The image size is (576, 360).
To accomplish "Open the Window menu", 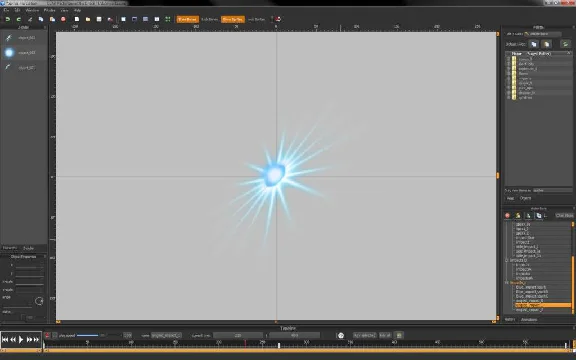I will click(32, 10).
